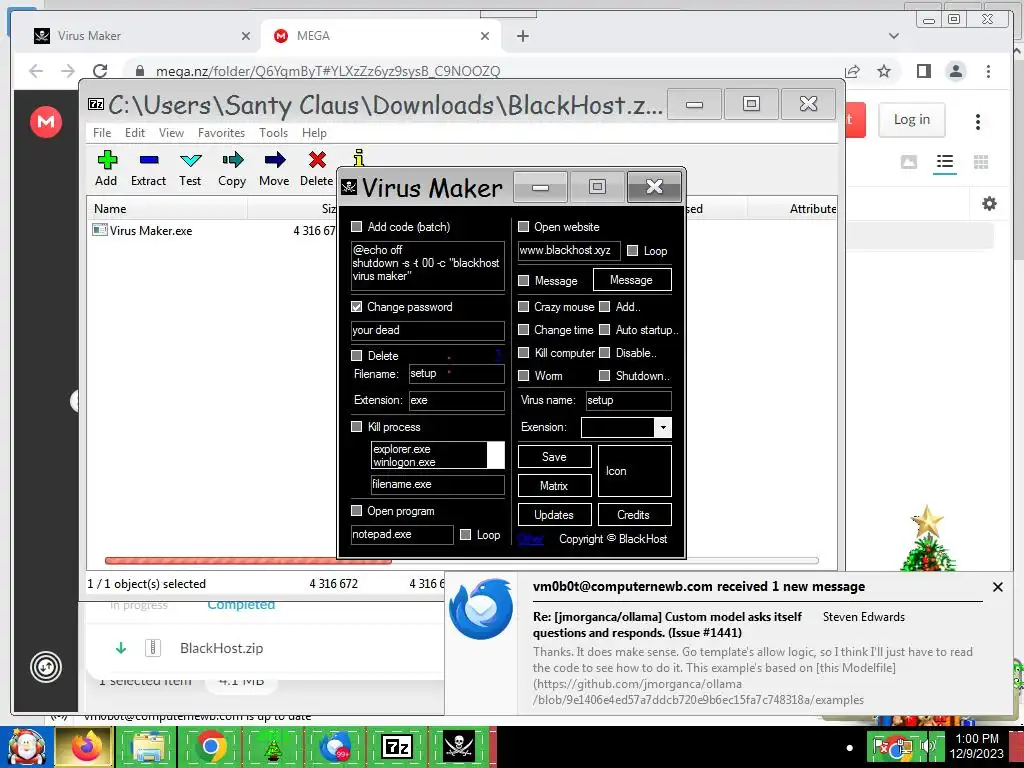Screen dimensions: 1024x768
Task: Open the Tools menu in 7-Zip
Action: [x=273, y=133]
